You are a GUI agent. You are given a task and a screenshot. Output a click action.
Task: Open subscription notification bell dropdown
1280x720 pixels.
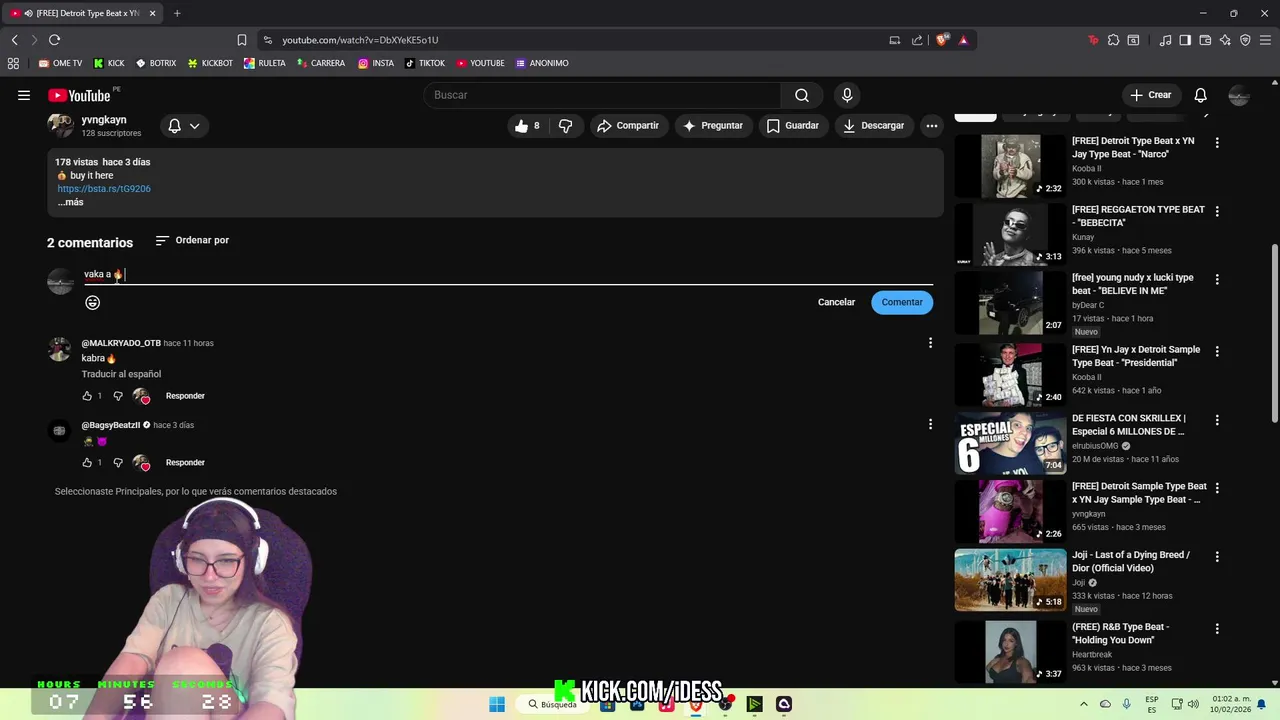click(184, 126)
